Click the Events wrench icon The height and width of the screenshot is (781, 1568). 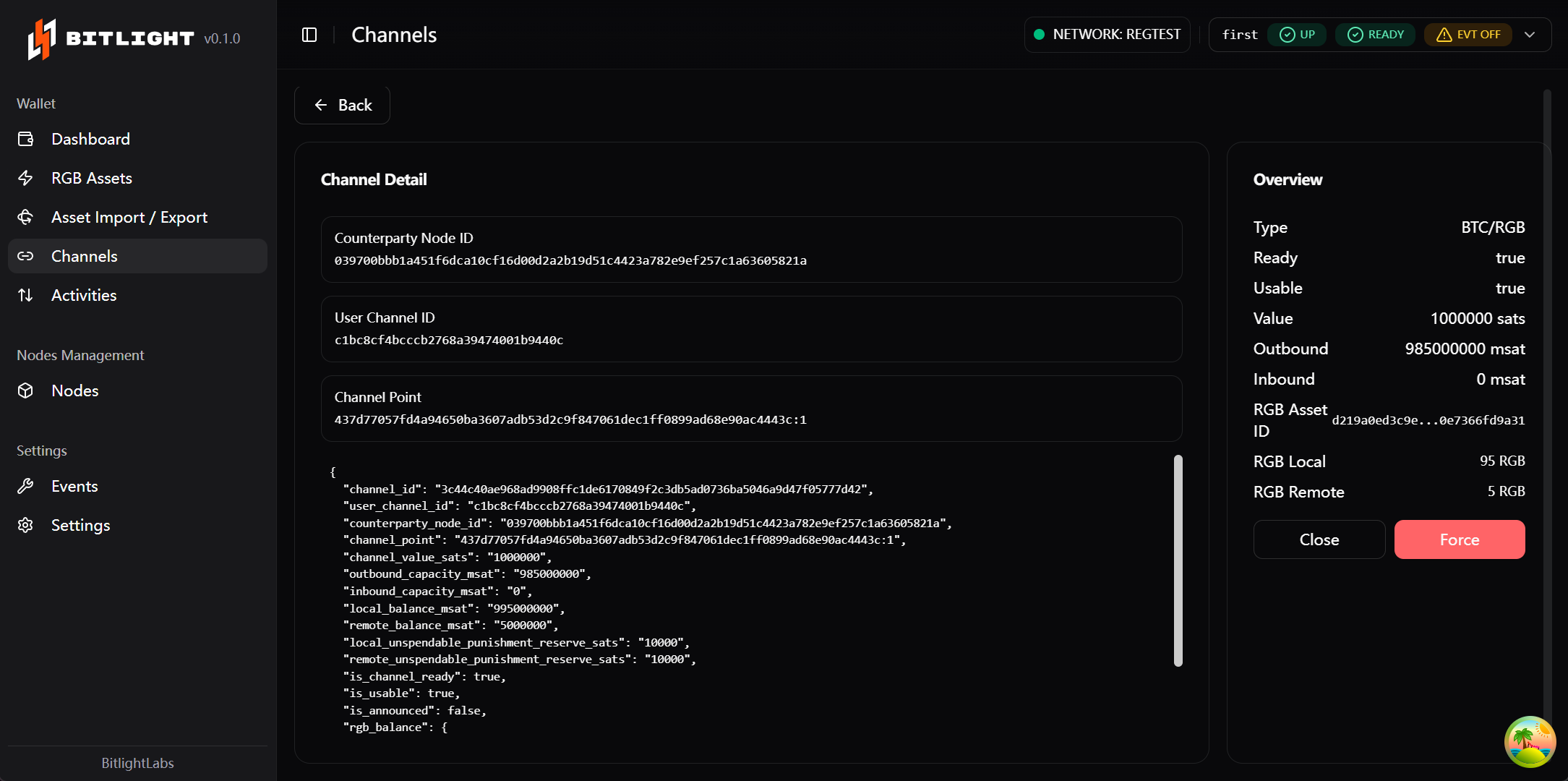(x=26, y=486)
